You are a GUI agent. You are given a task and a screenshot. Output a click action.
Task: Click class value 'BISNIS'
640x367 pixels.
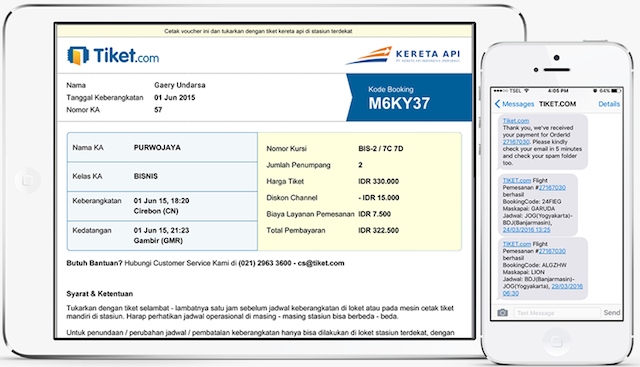pyautogui.click(x=146, y=176)
